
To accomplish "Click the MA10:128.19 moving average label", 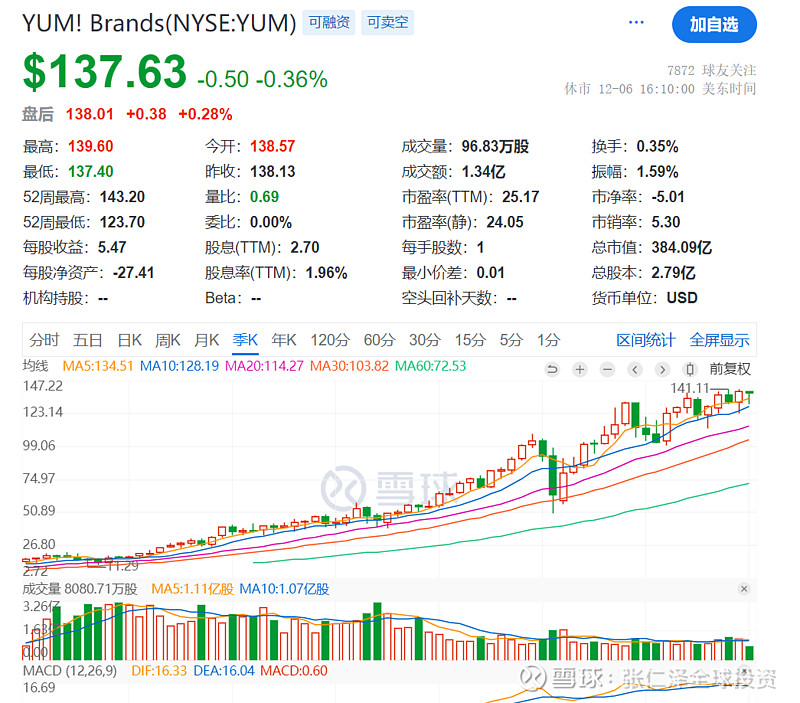I will [179, 366].
